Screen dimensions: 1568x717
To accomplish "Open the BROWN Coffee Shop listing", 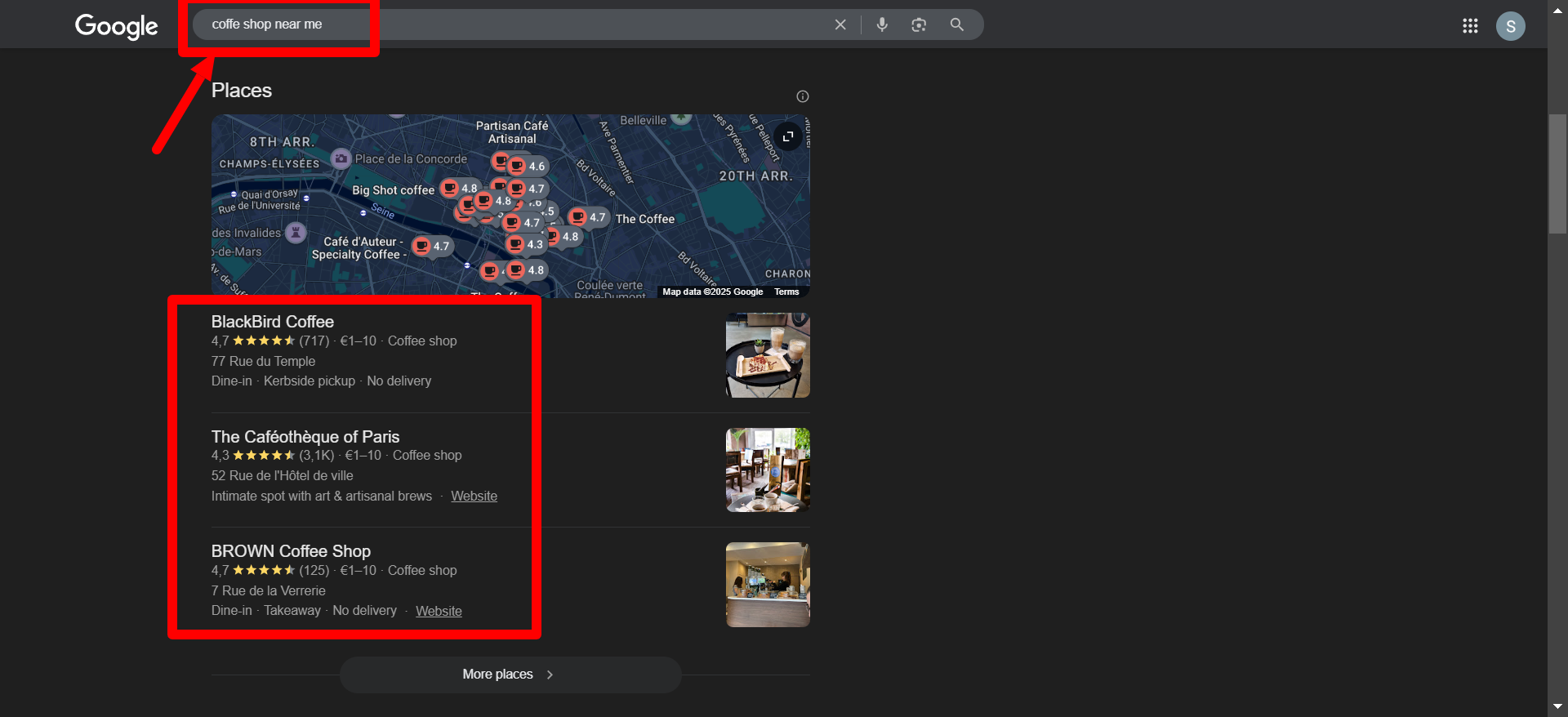I will pyautogui.click(x=291, y=551).
